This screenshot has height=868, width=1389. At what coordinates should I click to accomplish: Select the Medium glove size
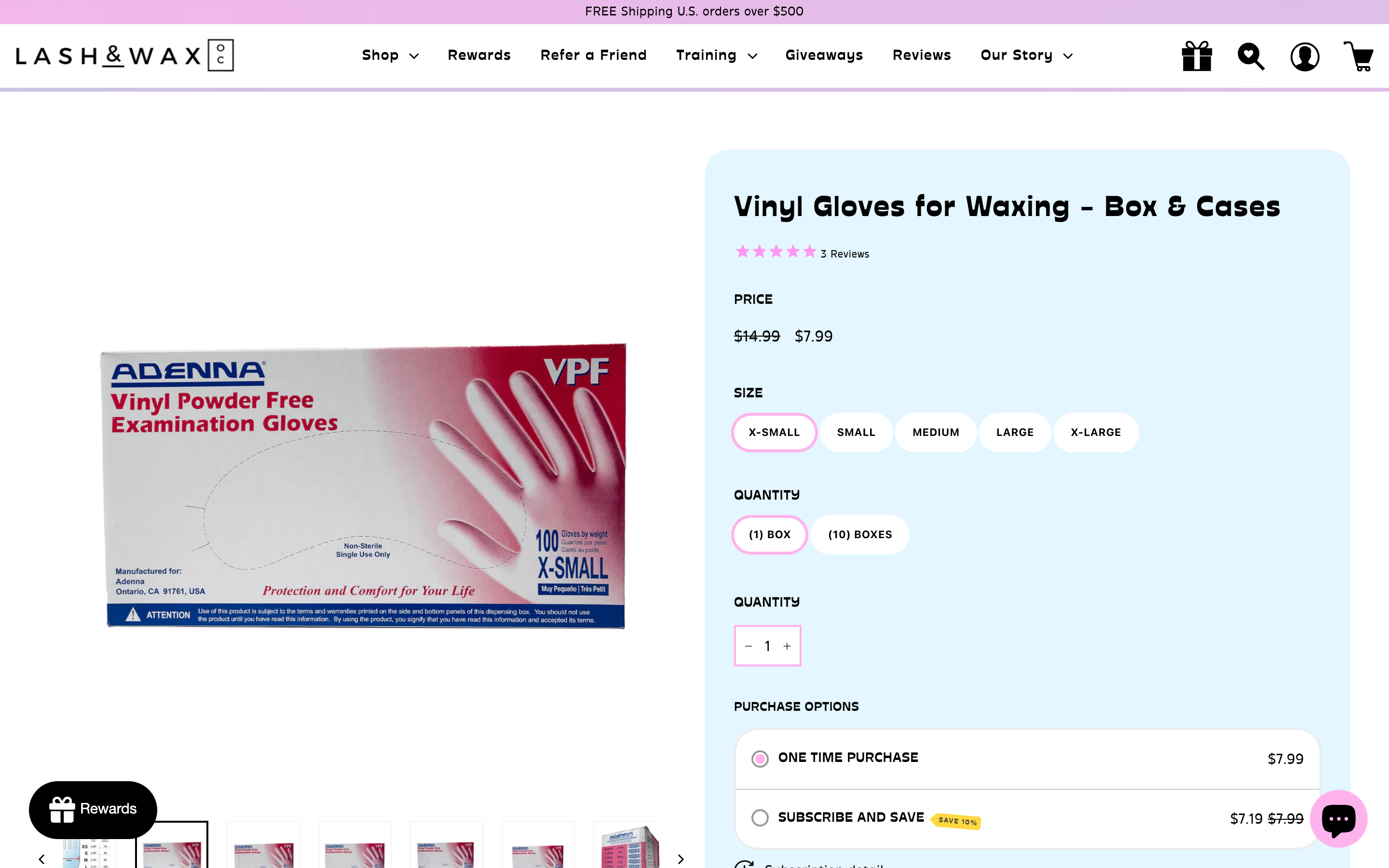(x=936, y=432)
